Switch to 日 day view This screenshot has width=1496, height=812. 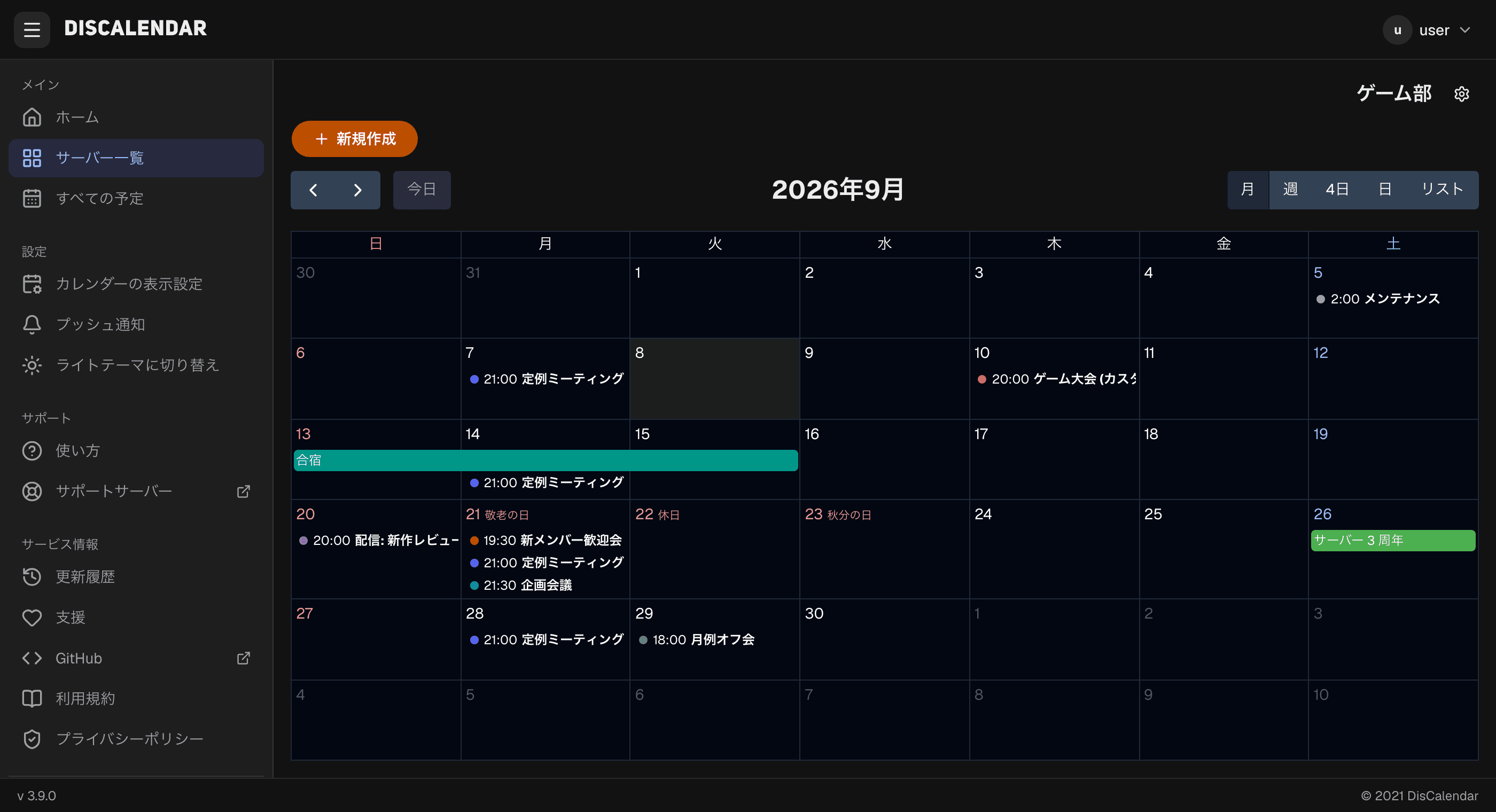pos(1385,190)
